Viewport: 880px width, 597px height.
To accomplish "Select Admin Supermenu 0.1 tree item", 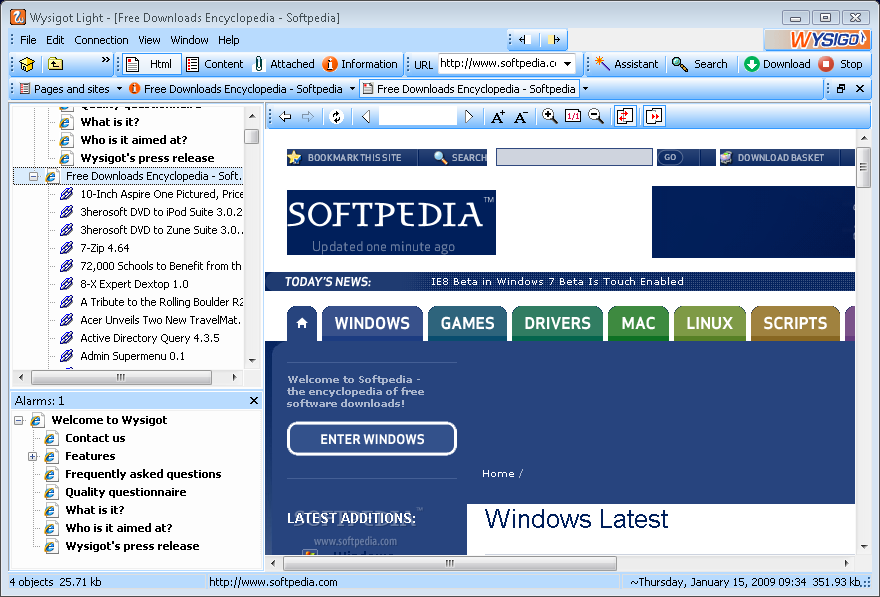I will tap(132, 356).
